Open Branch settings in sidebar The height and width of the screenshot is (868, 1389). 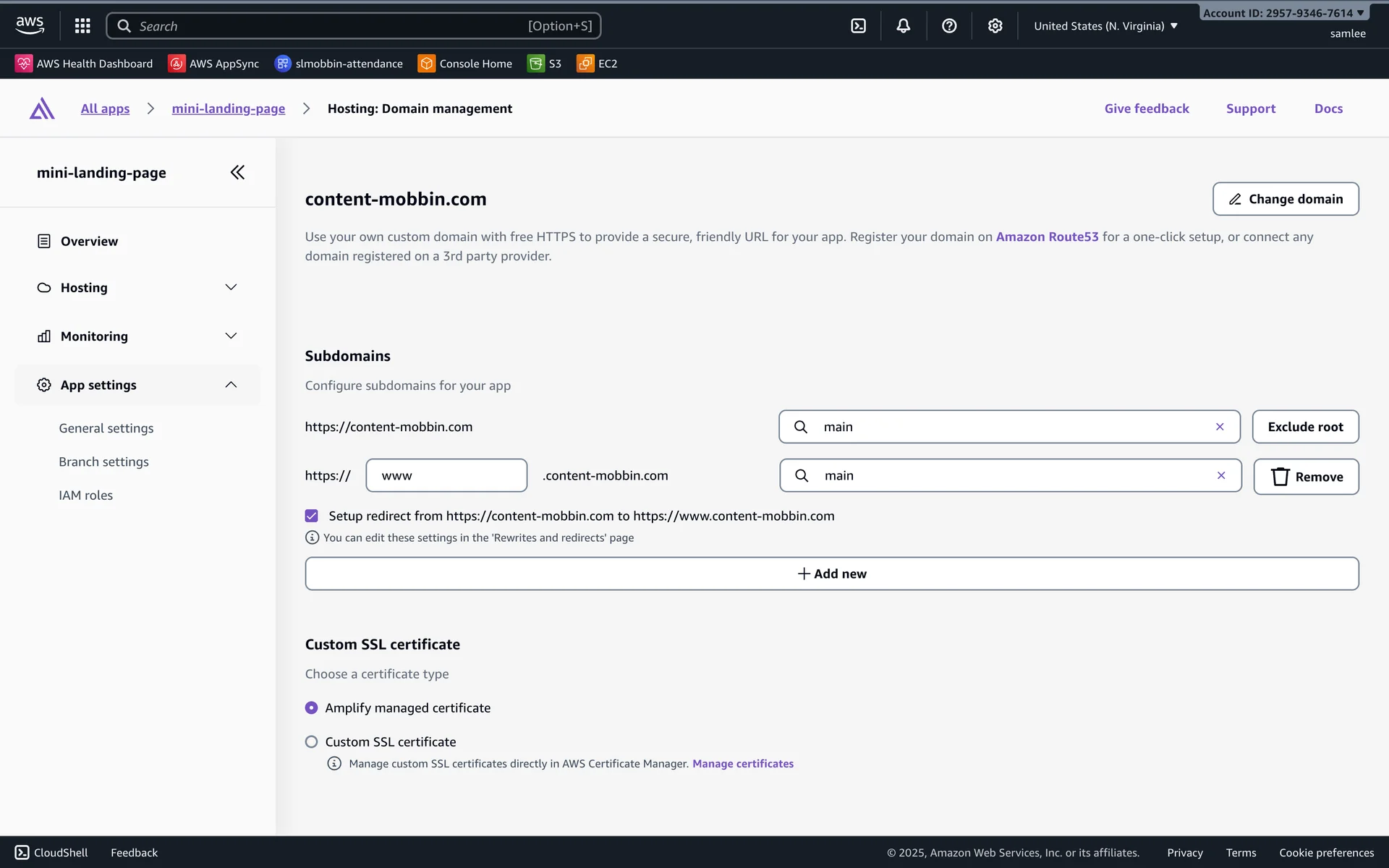pyautogui.click(x=103, y=461)
